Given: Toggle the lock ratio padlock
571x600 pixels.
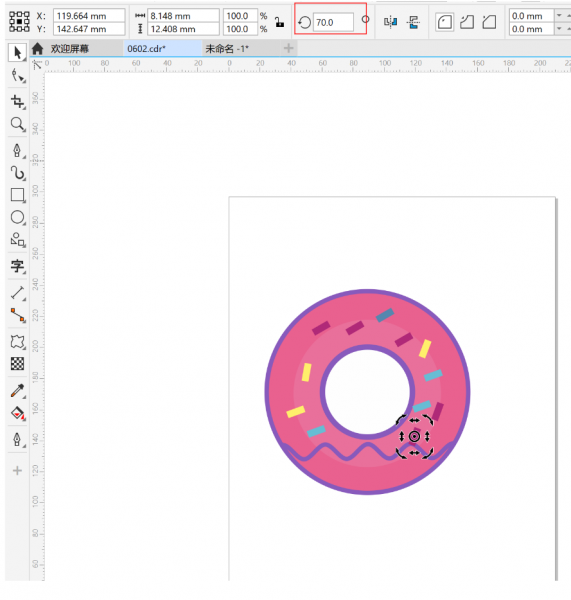Looking at the screenshot, I should 279,22.
